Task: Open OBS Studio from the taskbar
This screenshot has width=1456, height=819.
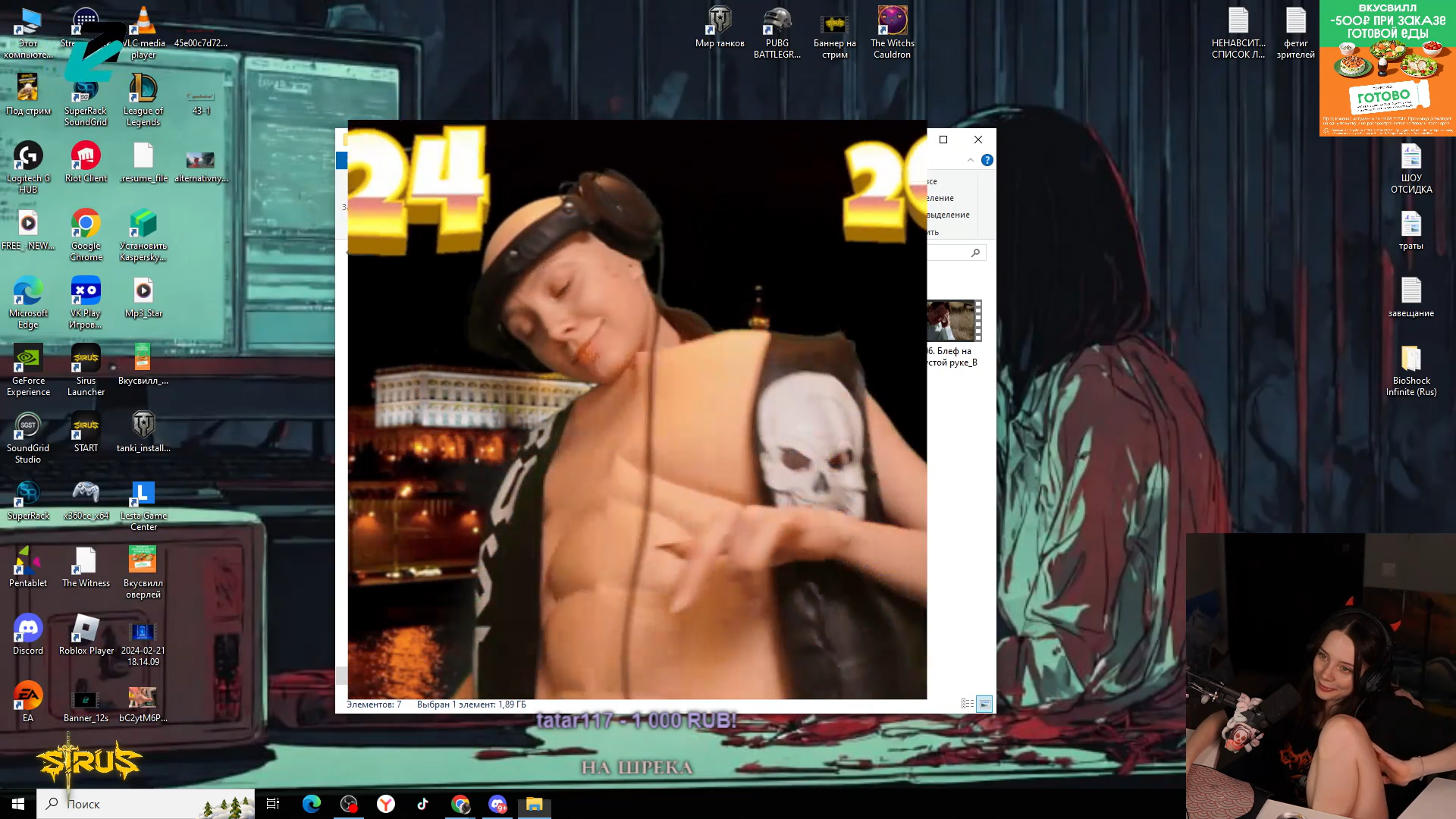Action: (x=349, y=804)
